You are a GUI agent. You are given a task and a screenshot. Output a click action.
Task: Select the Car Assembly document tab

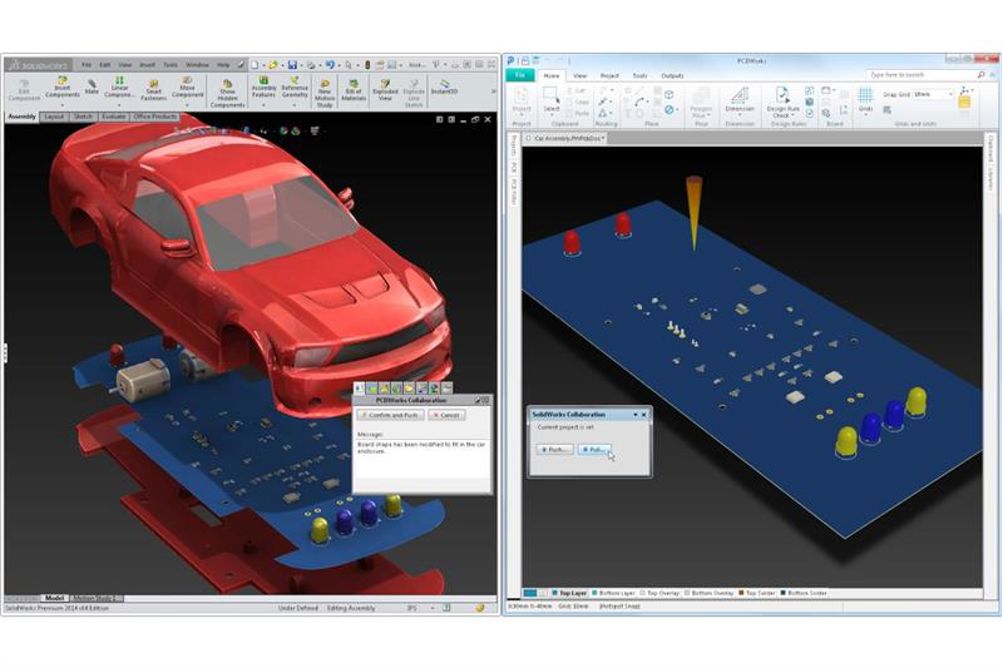[x=566, y=138]
